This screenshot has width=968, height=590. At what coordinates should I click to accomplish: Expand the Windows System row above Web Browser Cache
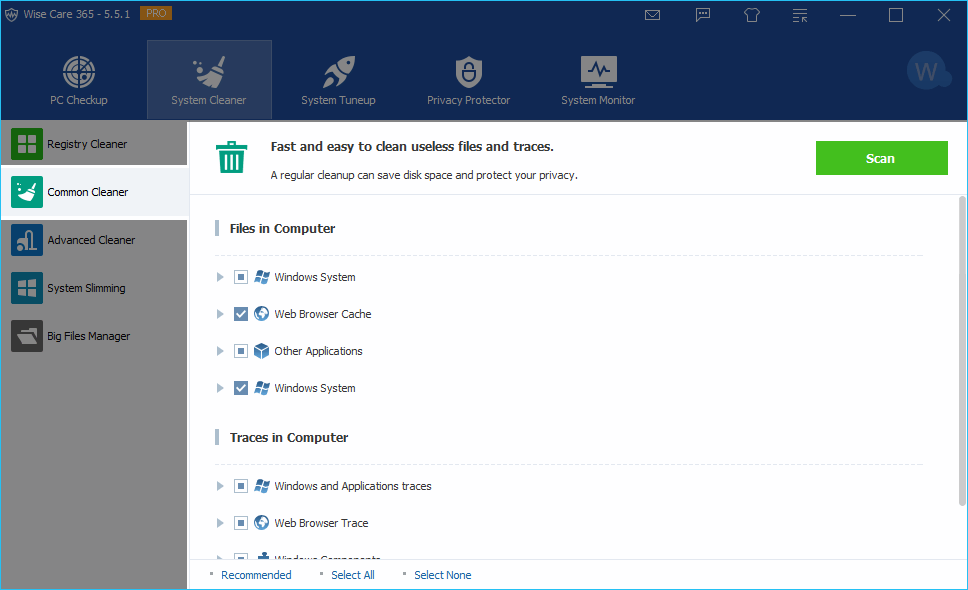click(220, 277)
